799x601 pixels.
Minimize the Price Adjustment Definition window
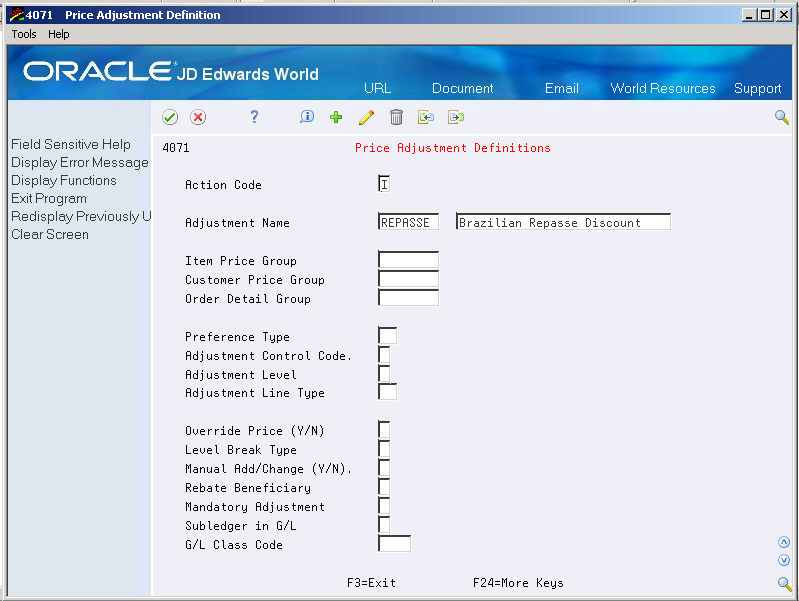coord(749,15)
